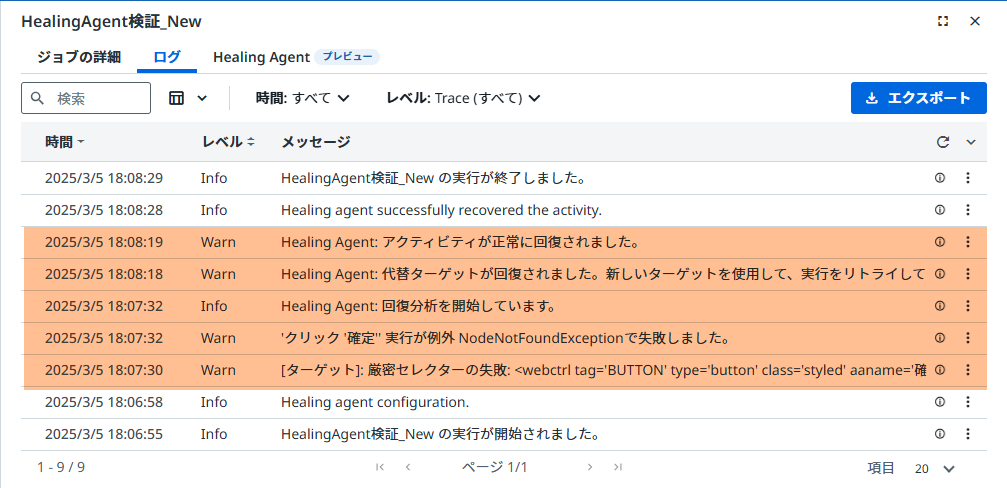Viewport: 1007px width, 488px height.
Task: Click Warn level in 18:08:19 row
Action: [218, 242]
